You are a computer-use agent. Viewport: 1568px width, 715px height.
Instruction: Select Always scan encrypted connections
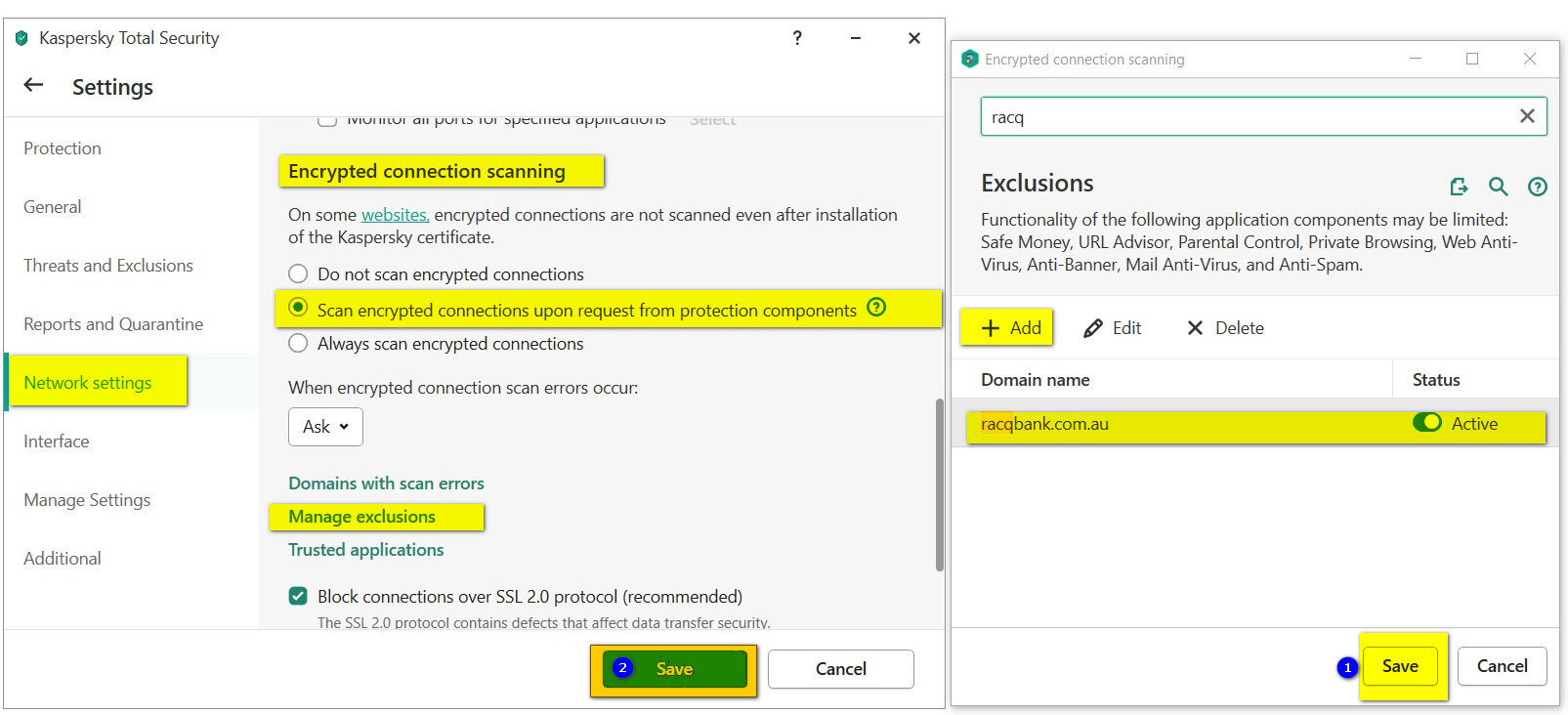pyautogui.click(x=298, y=343)
